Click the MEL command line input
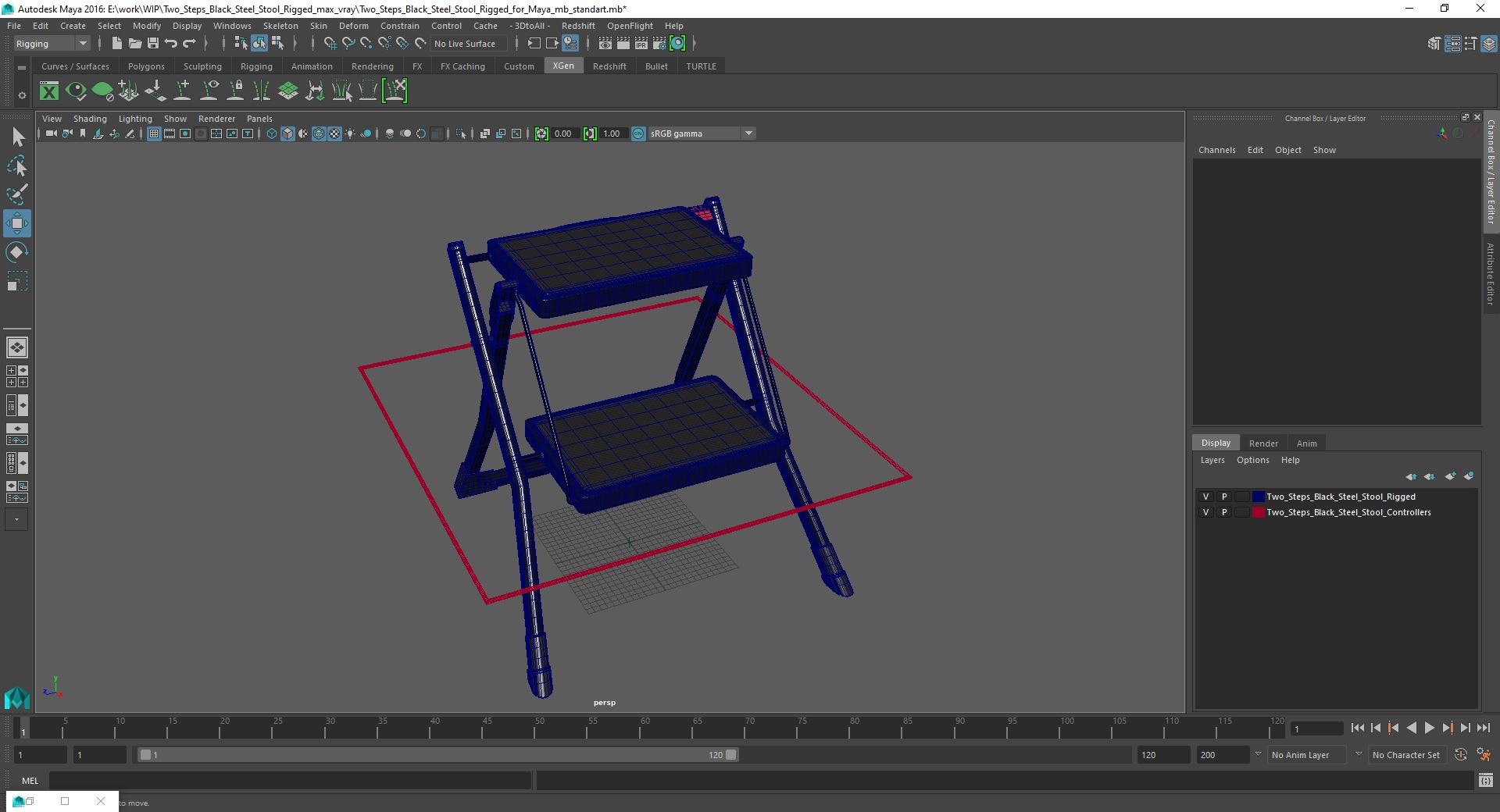Screen dimensions: 1500x812 (291, 780)
